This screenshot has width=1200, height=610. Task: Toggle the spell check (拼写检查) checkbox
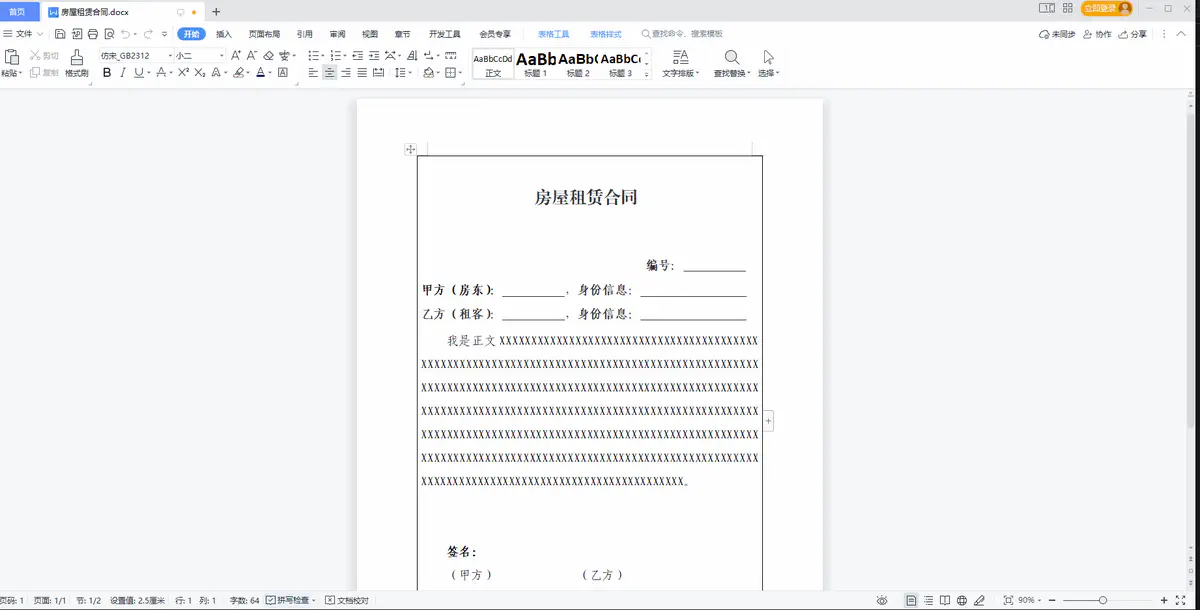(x=271, y=600)
